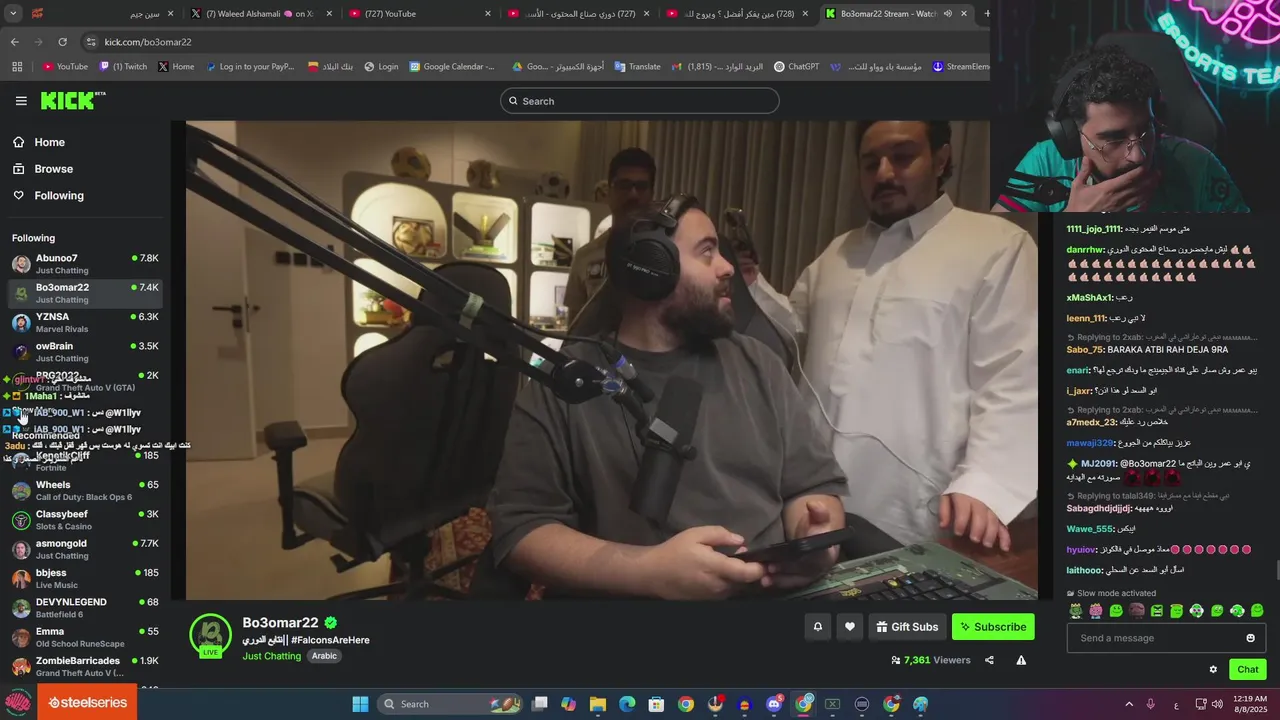Screen dimensions: 1280x720
Task: Report stream with the warning triangle icon
Action: [x=1021, y=660]
